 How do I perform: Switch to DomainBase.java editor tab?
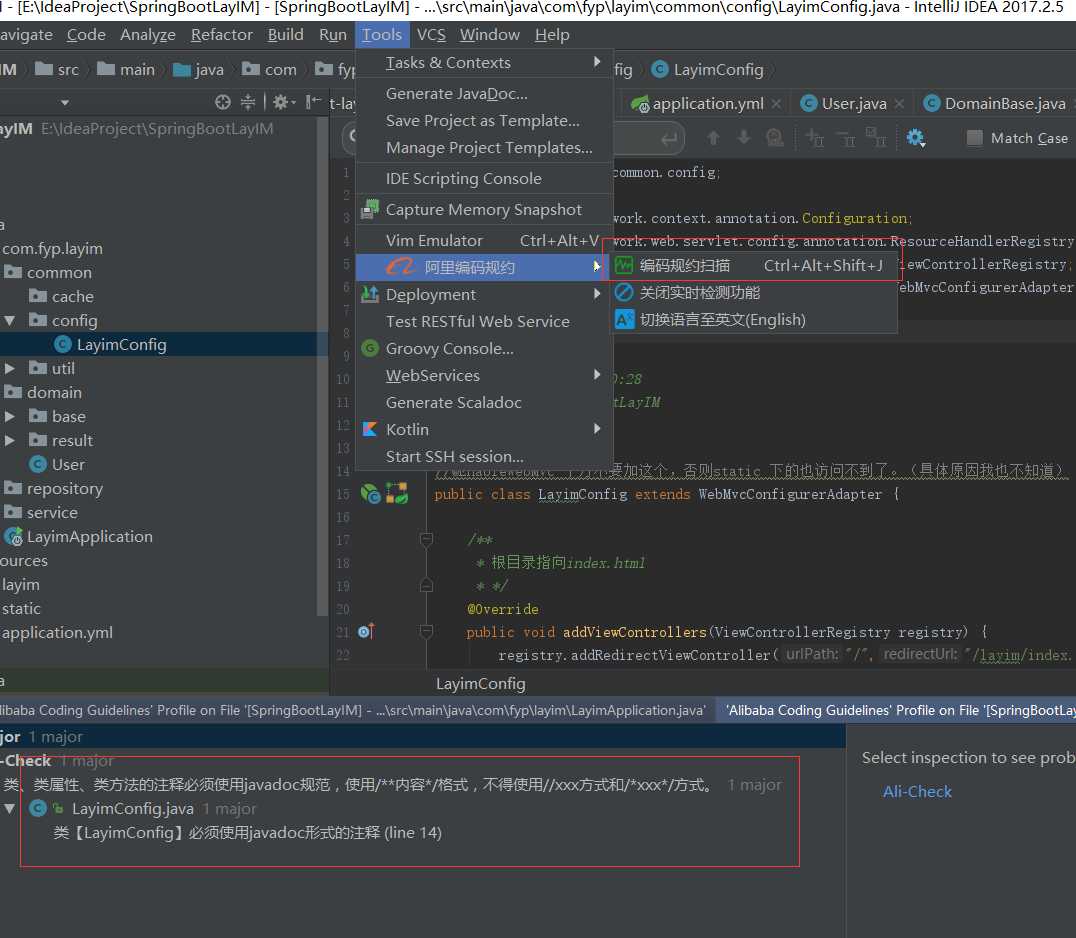(995, 104)
